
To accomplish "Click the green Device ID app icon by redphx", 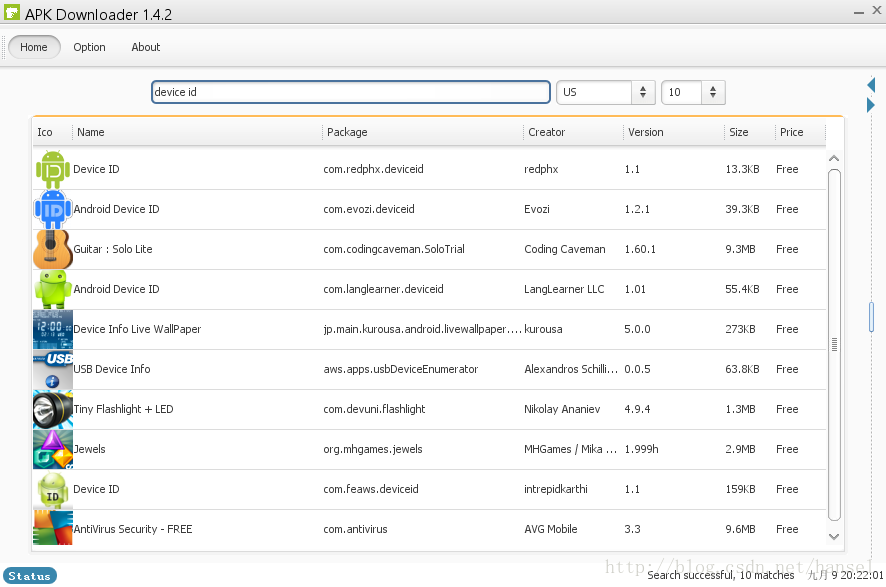I will 53,169.
